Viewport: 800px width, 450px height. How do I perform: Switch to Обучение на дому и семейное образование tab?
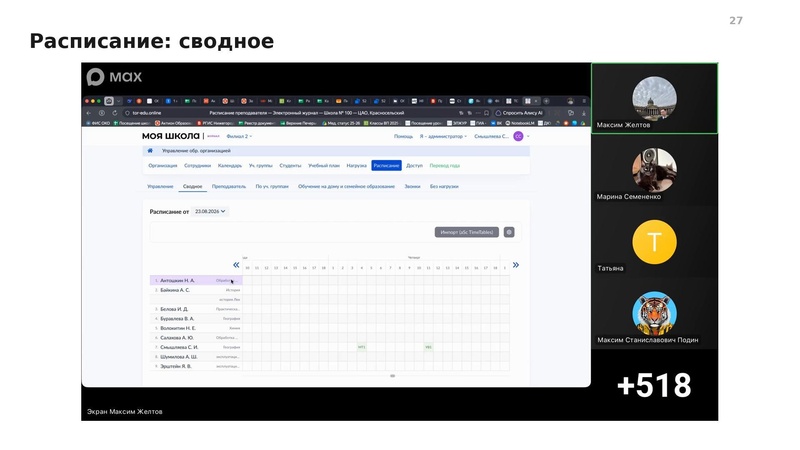346,186
